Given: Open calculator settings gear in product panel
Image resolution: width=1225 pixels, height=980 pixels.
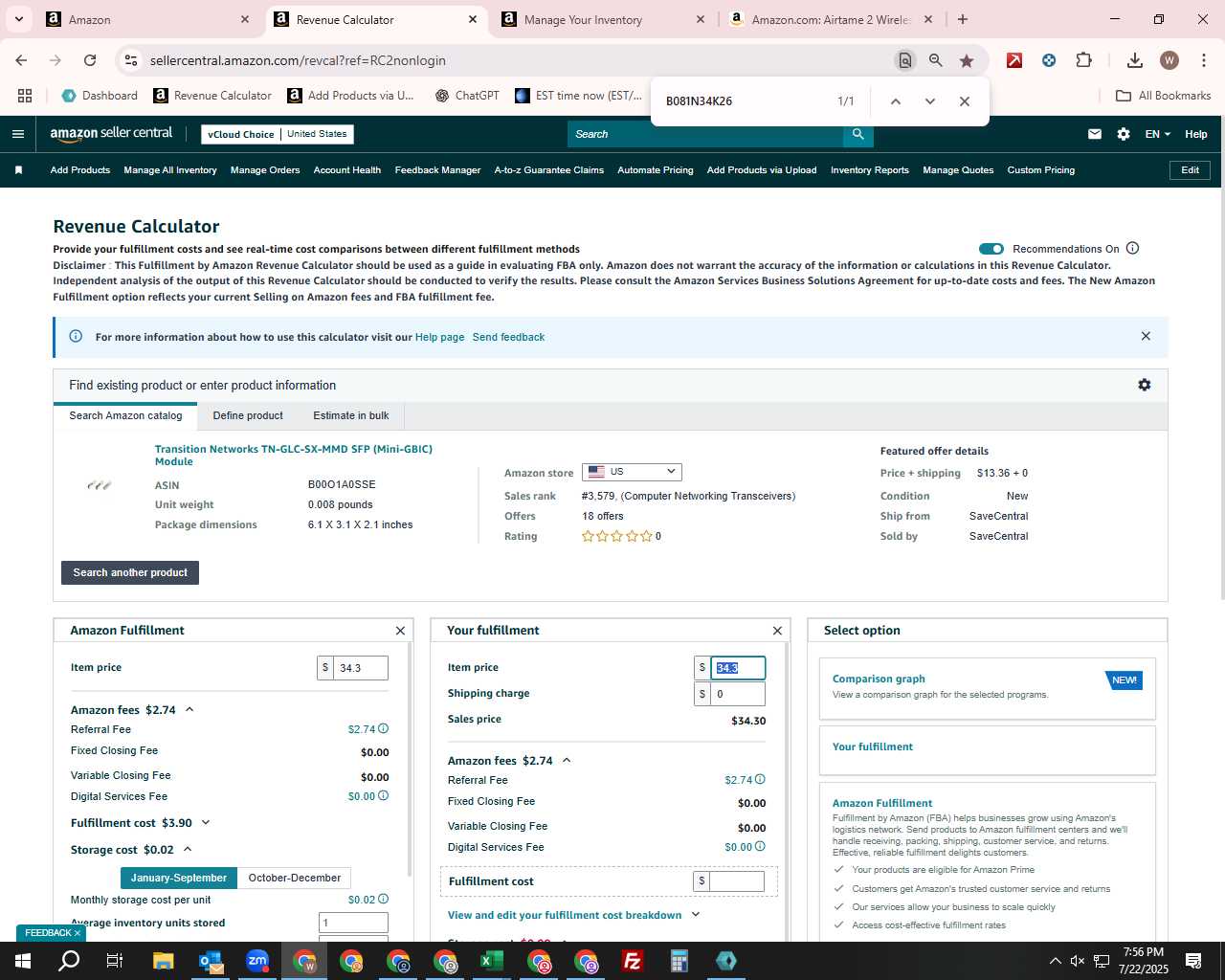Looking at the screenshot, I should 1145,385.
